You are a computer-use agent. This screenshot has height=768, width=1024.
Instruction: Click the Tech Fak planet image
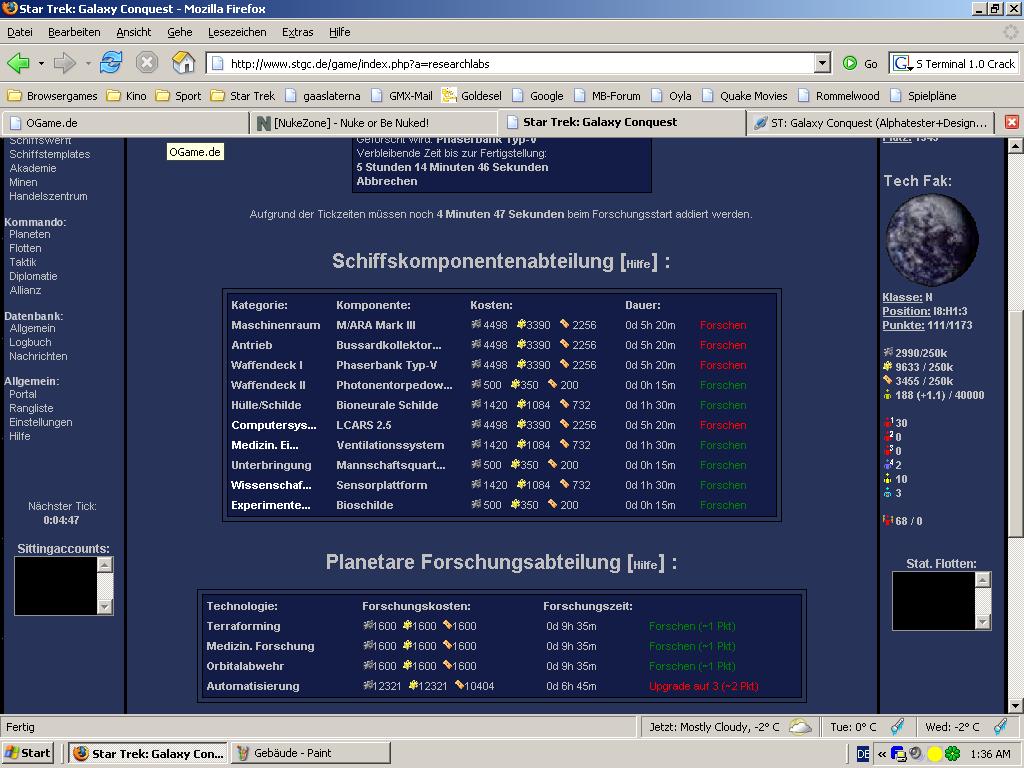coord(931,239)
